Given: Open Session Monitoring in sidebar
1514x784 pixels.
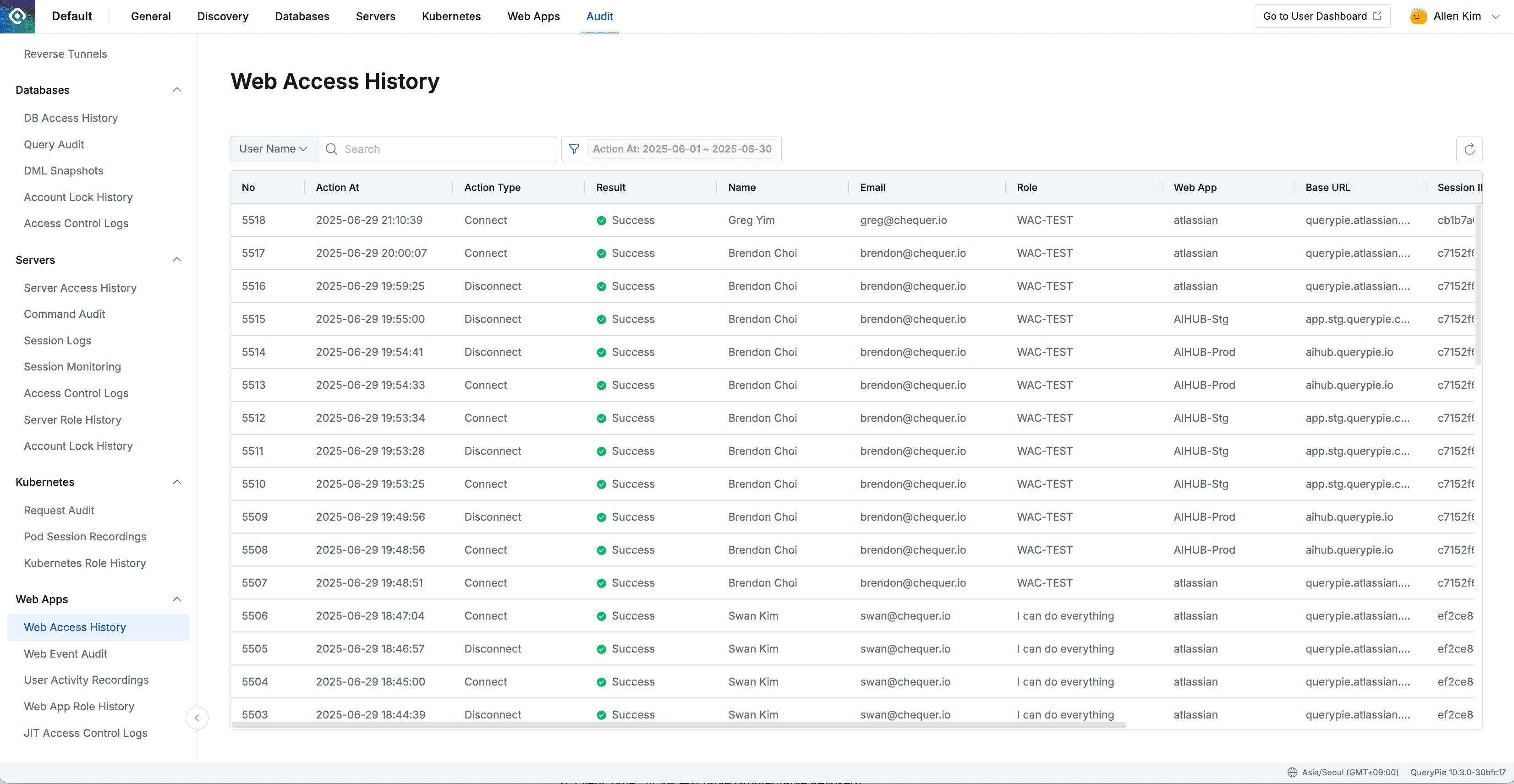Looking at the screenshot, I should [x=72, y=366].
